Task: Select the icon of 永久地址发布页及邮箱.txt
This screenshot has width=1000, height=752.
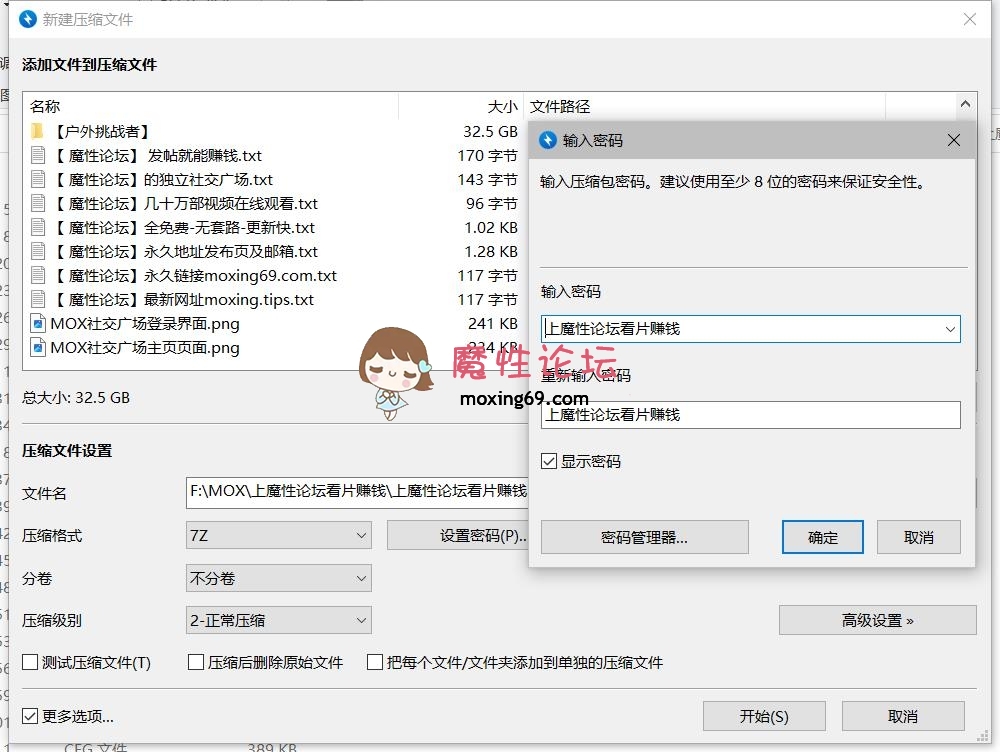Action: coord(36,251)
